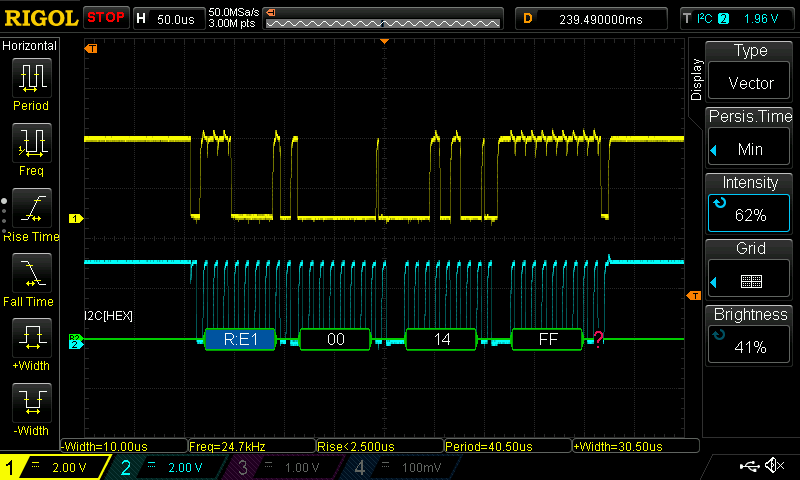
Task: Click the 14 decoded data byte
Action: pyautogui.click(x=441, y=339)
